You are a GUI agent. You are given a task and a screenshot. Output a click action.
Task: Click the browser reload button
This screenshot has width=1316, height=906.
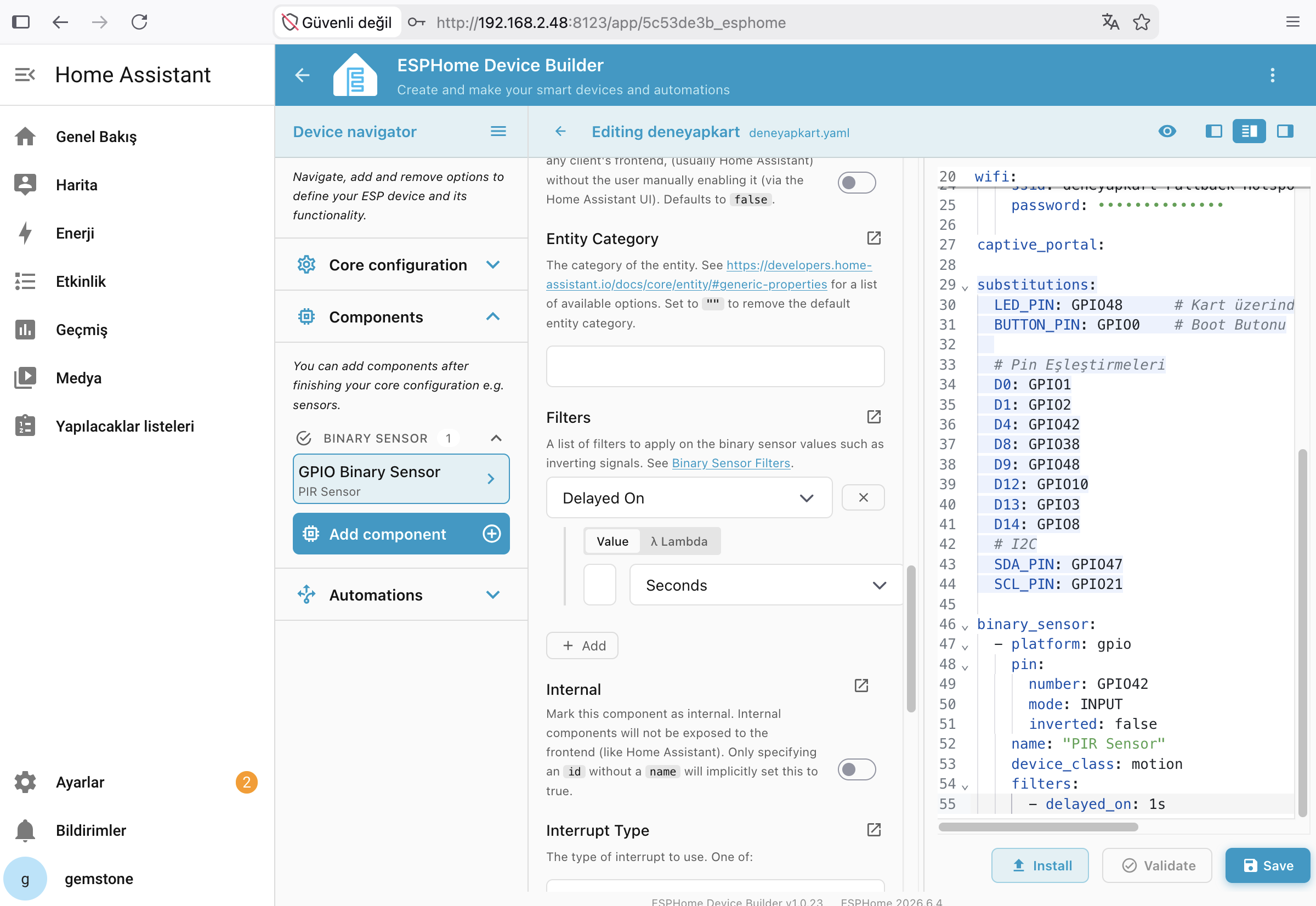(139, 22)
